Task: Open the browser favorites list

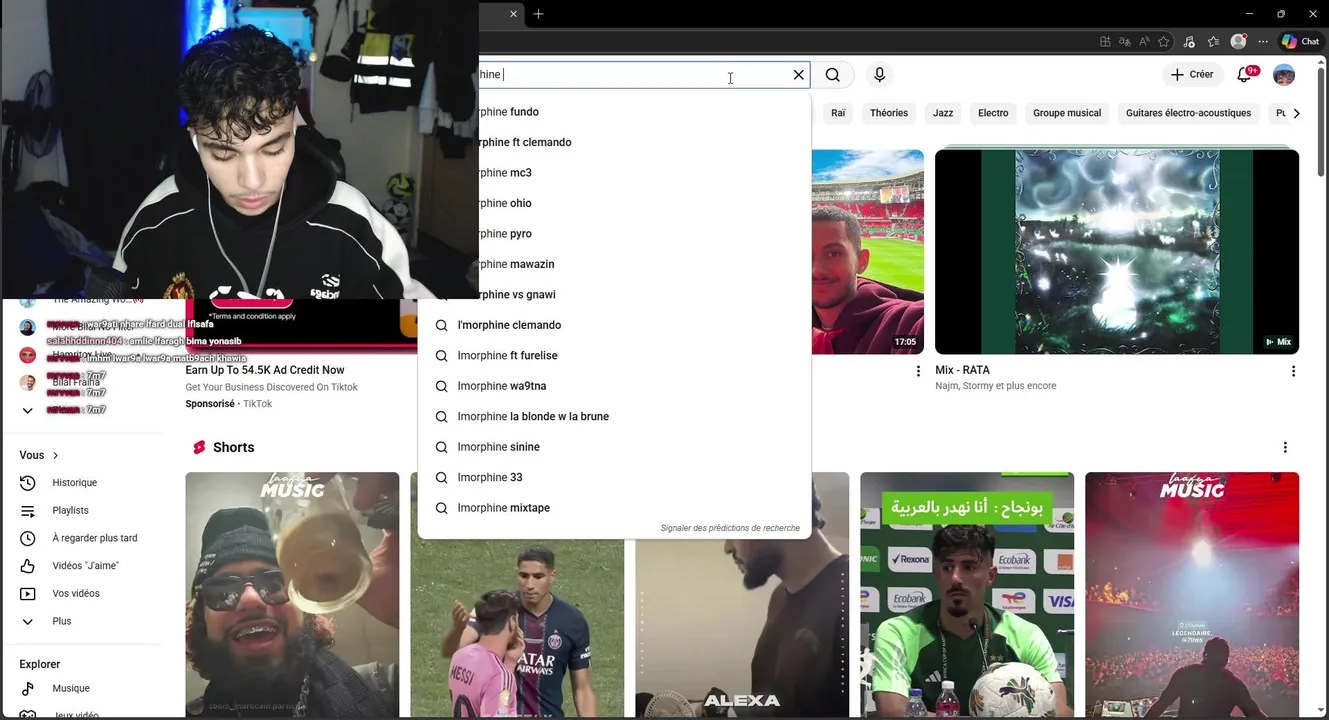Action: click(x=1214, y=42)
